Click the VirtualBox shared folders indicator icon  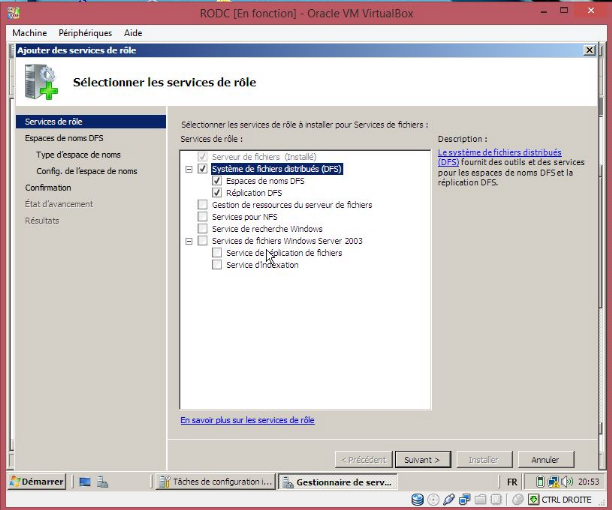[x=480, y=499]
